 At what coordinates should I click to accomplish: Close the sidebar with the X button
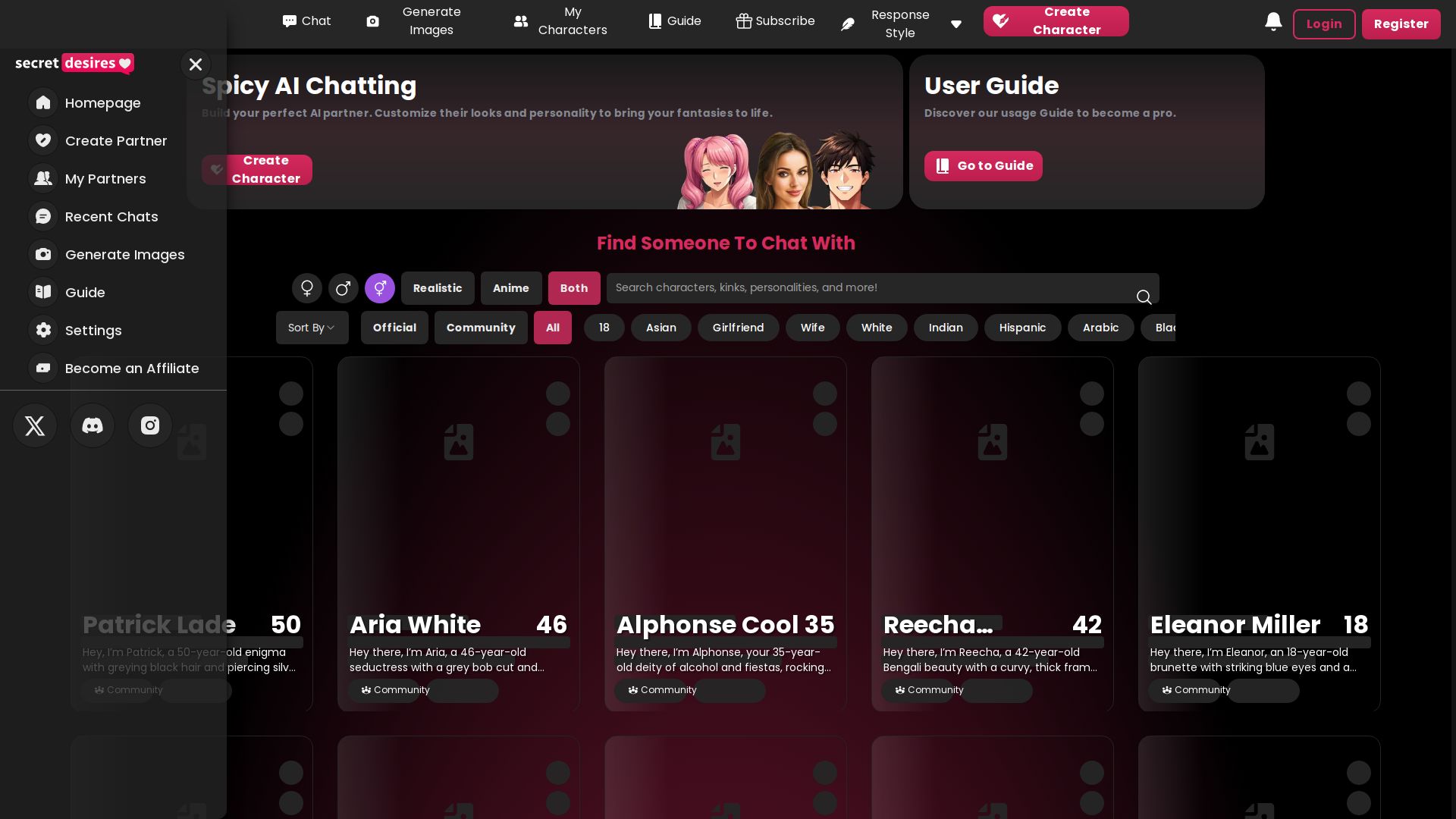196,64
